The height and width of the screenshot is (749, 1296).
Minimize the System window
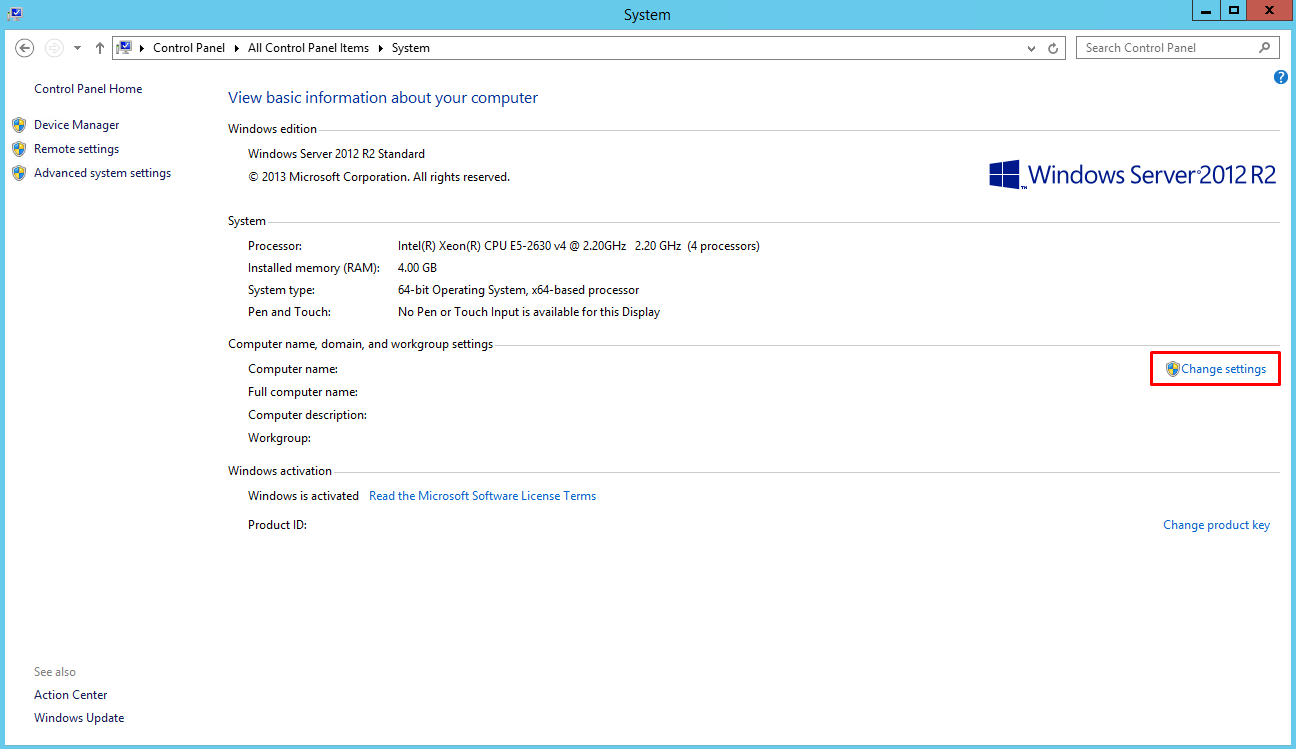coord(1206,10)
